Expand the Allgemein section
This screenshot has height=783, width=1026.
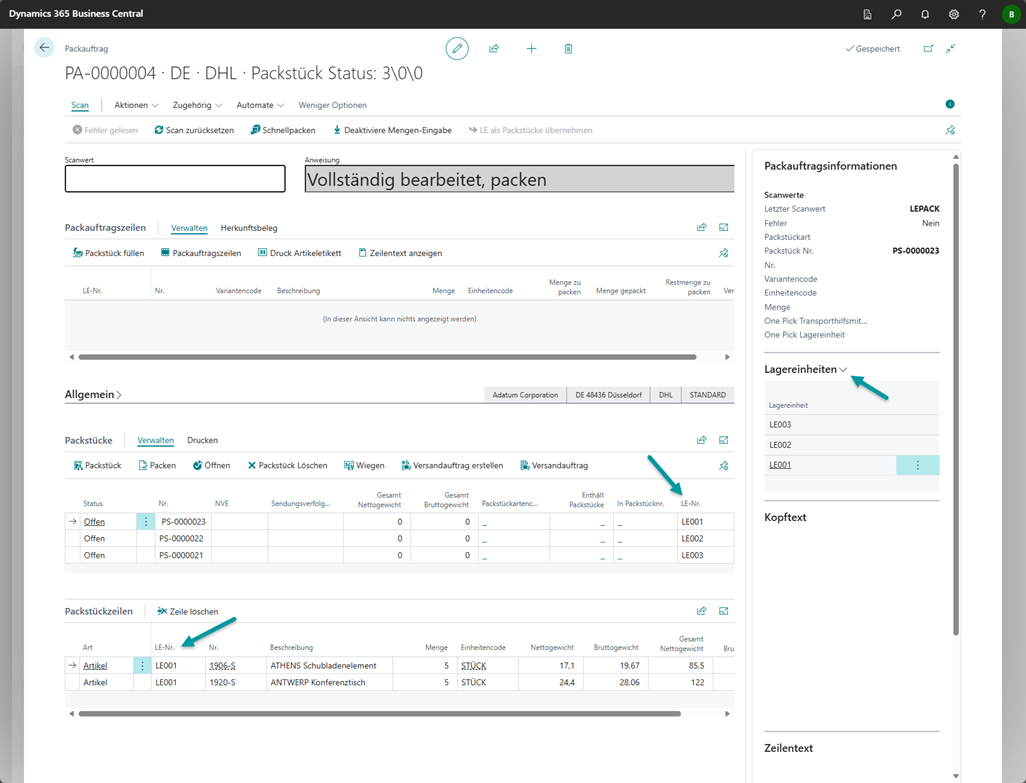click(x=93, y=395)
